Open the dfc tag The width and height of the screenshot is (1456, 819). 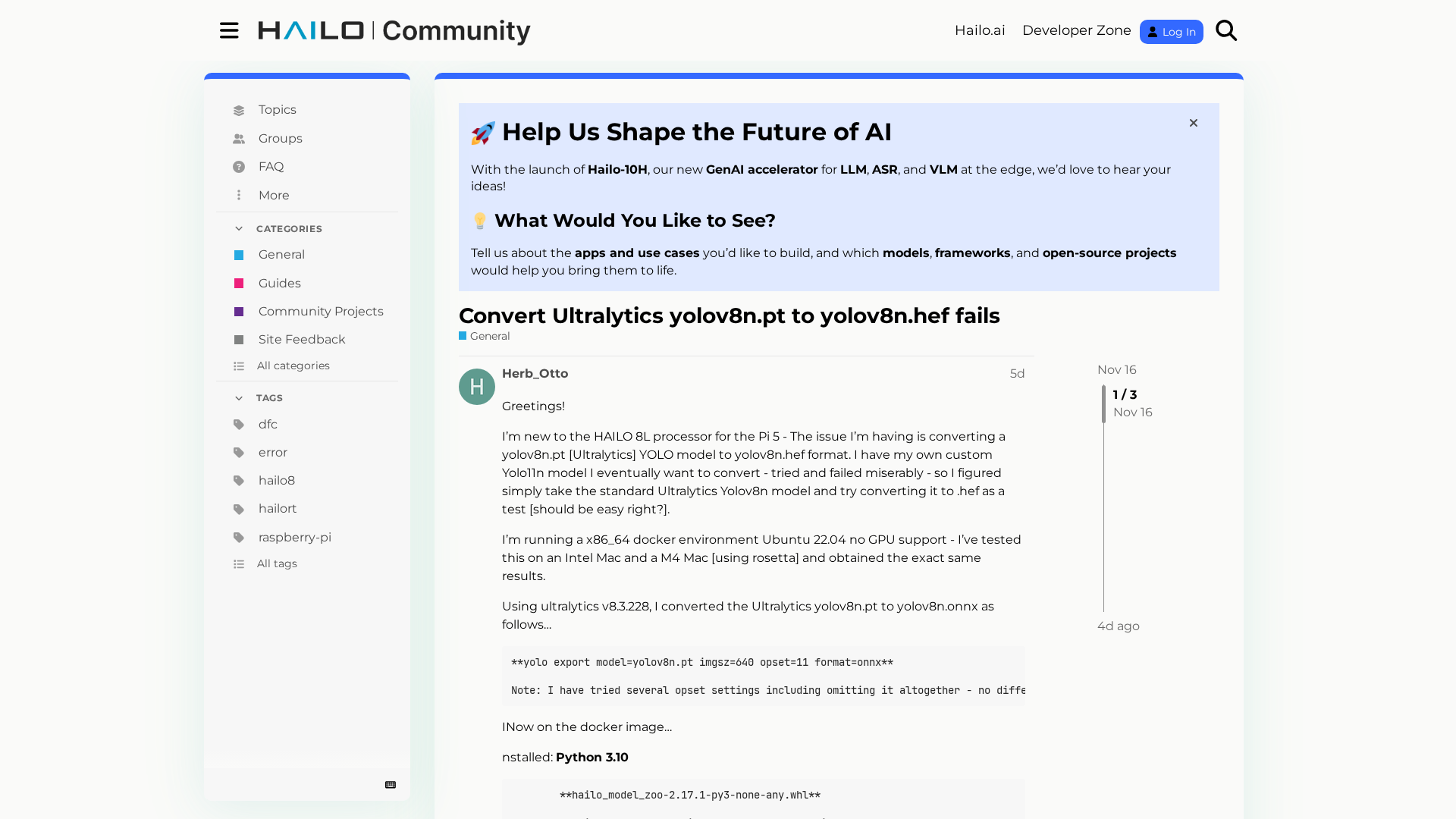[268, 424]
